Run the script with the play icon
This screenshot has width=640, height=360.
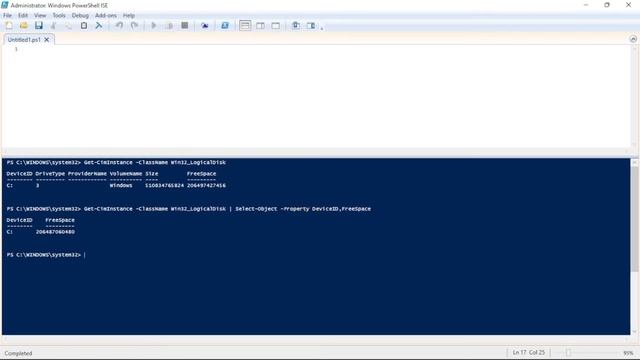click(154, 26)
